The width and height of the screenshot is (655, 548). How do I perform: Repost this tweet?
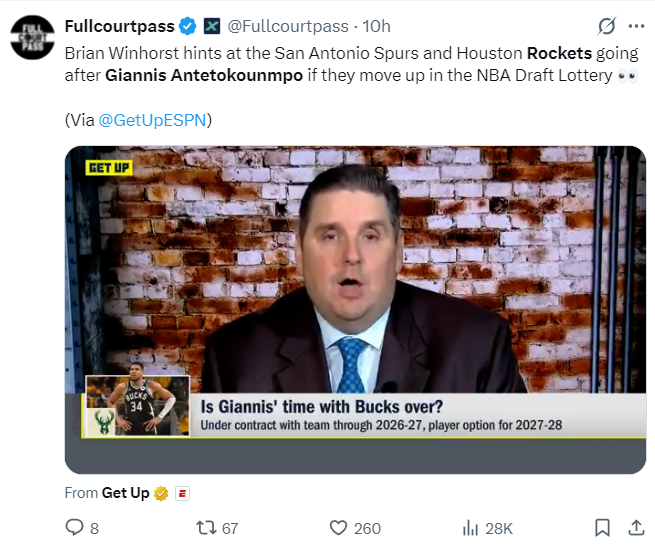pyautogui.click(x=206, y=528)
